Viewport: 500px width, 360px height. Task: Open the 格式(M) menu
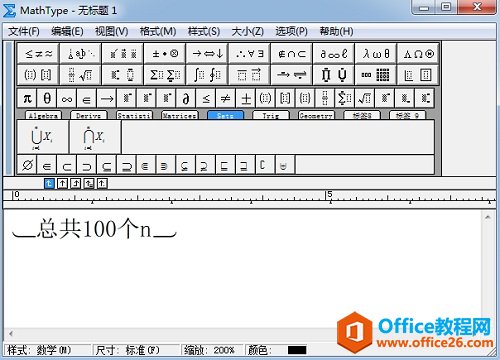click(158, 31)
